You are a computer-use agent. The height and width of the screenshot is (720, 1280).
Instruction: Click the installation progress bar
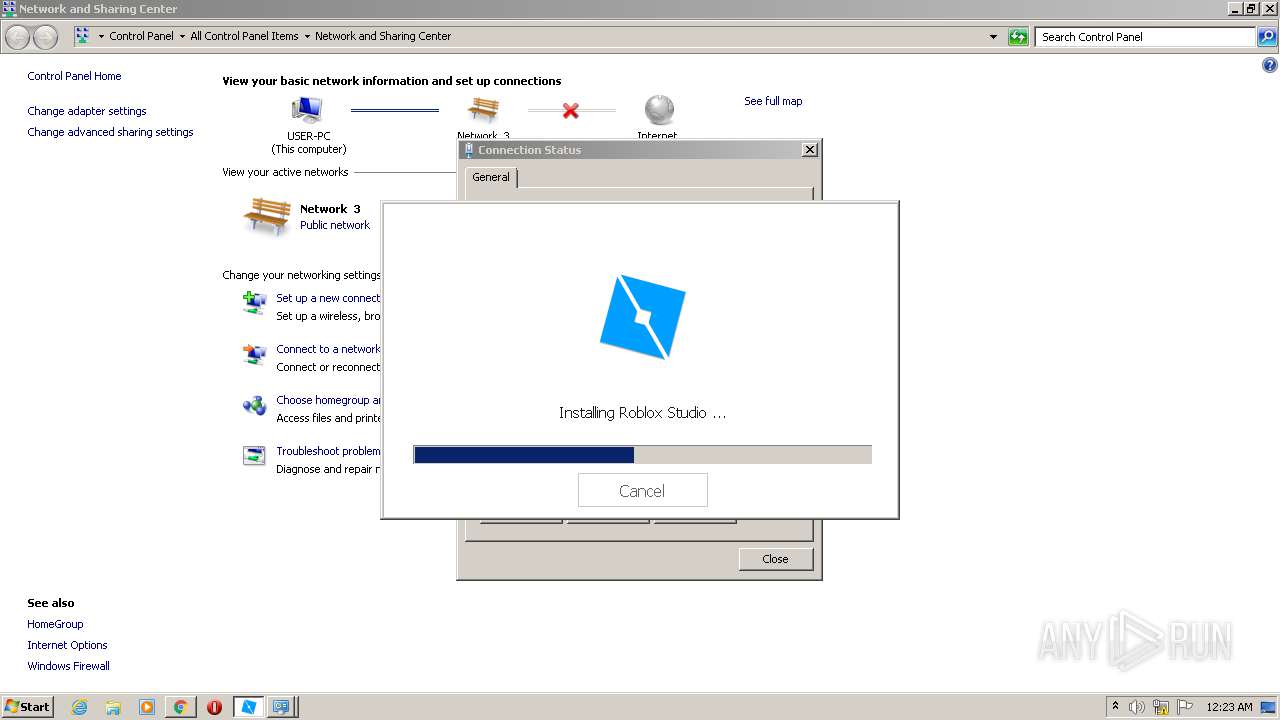coord(642,455)
